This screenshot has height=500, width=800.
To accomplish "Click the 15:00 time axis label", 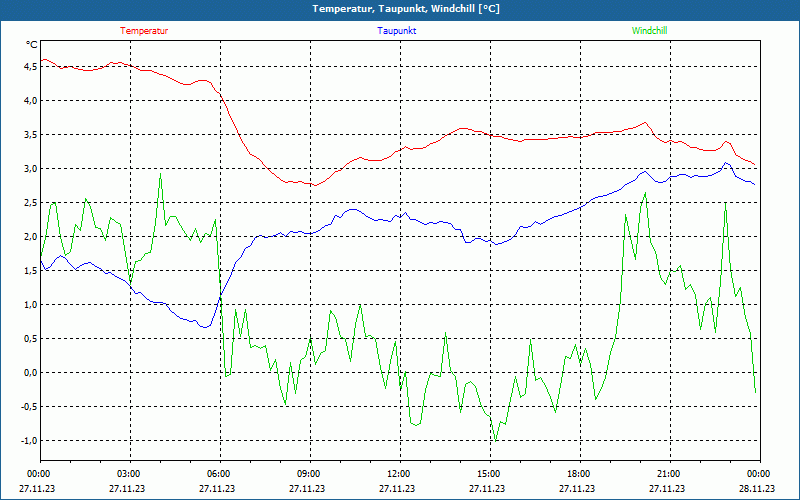I will coord(490,474).
